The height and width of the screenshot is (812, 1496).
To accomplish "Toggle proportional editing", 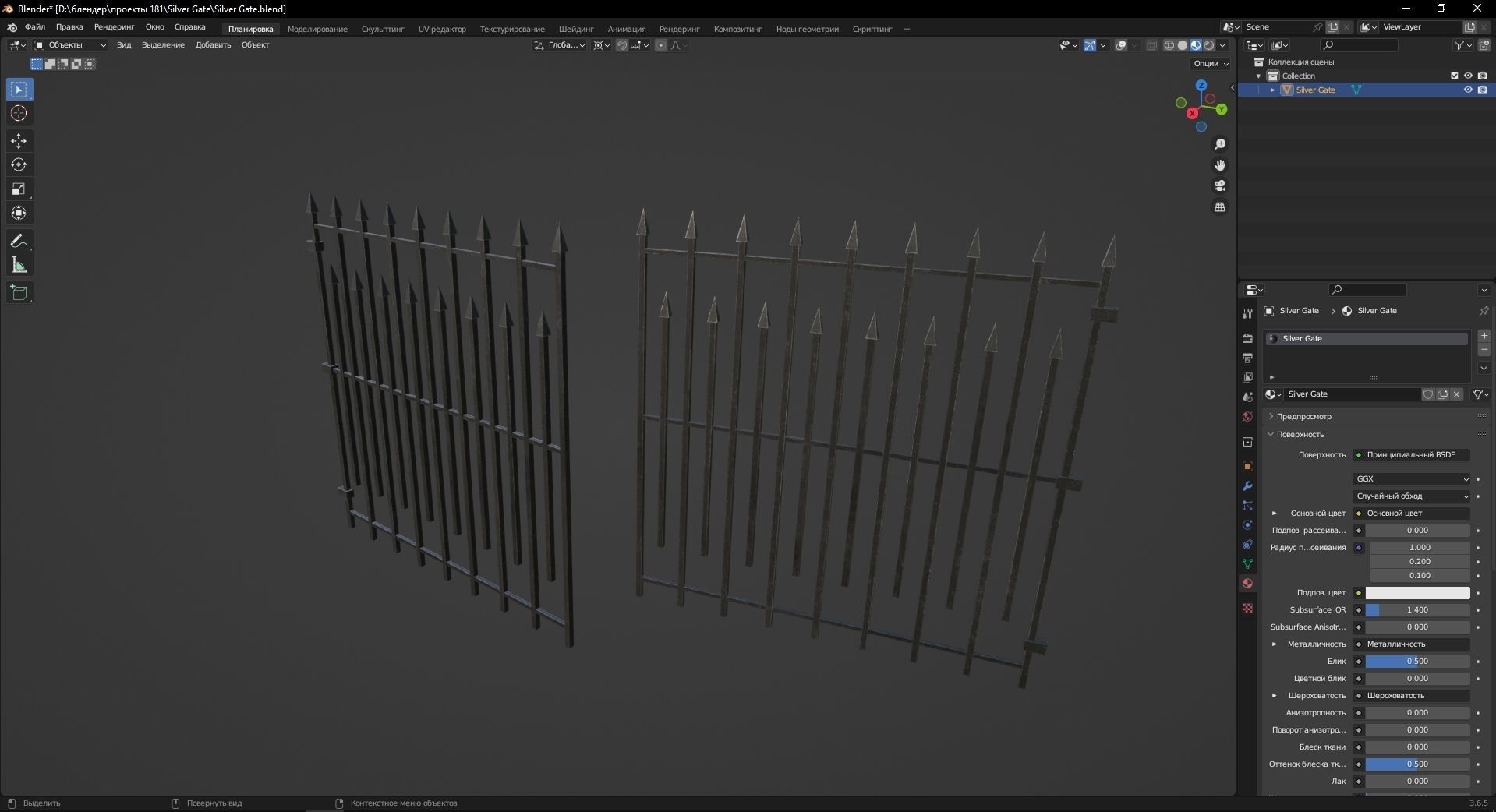I will [661, 45].
